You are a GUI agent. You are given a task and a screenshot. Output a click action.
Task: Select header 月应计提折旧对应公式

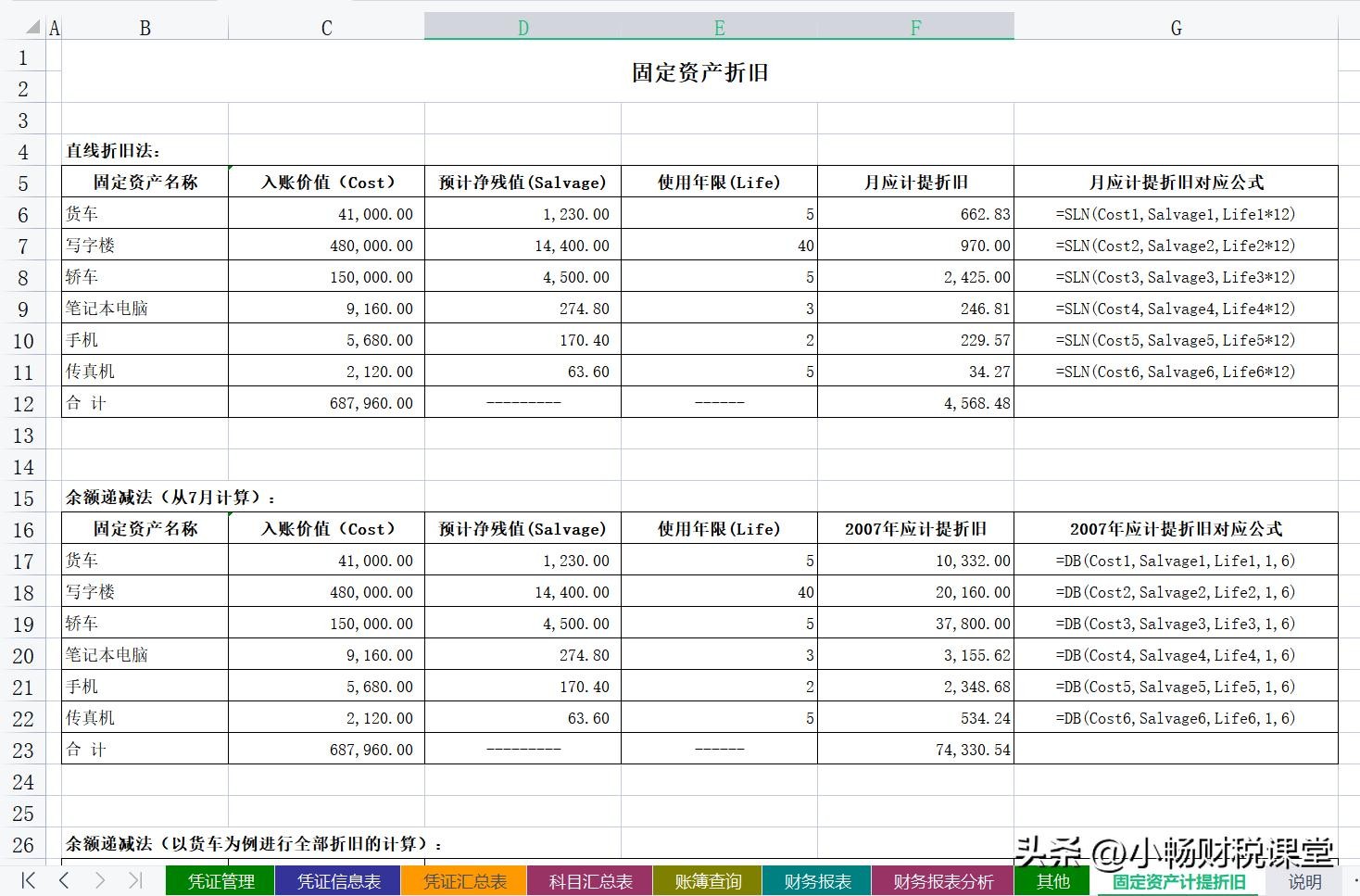click(1176, 183)
